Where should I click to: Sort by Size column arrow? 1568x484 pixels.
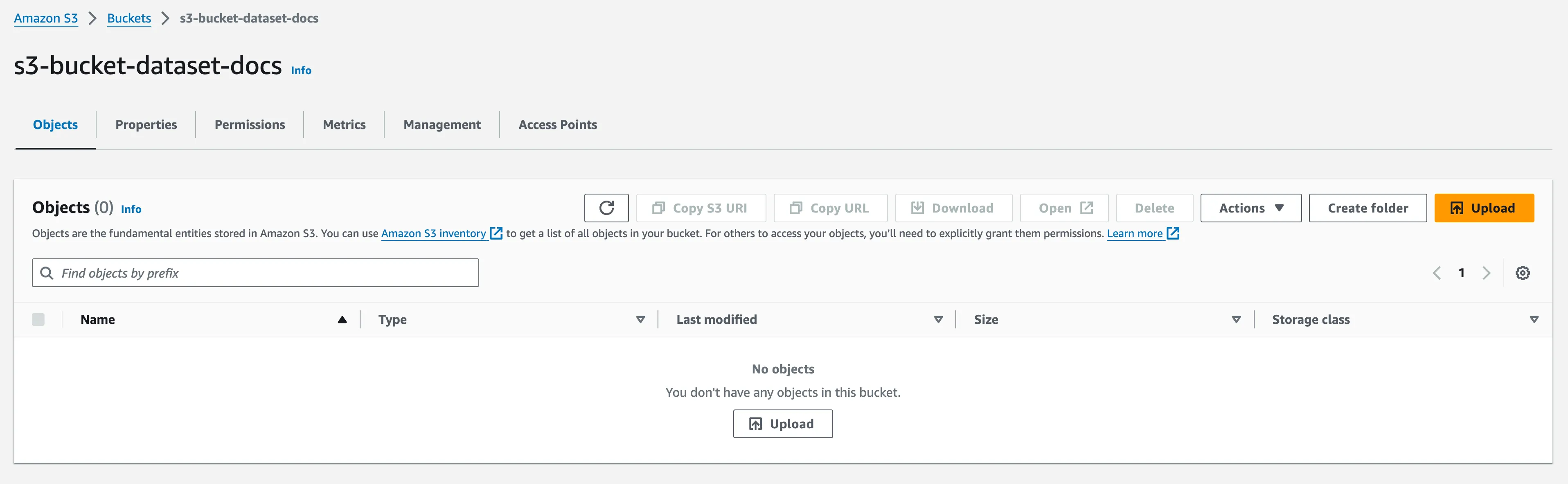pyautogui.click(x=1236, y=320)
